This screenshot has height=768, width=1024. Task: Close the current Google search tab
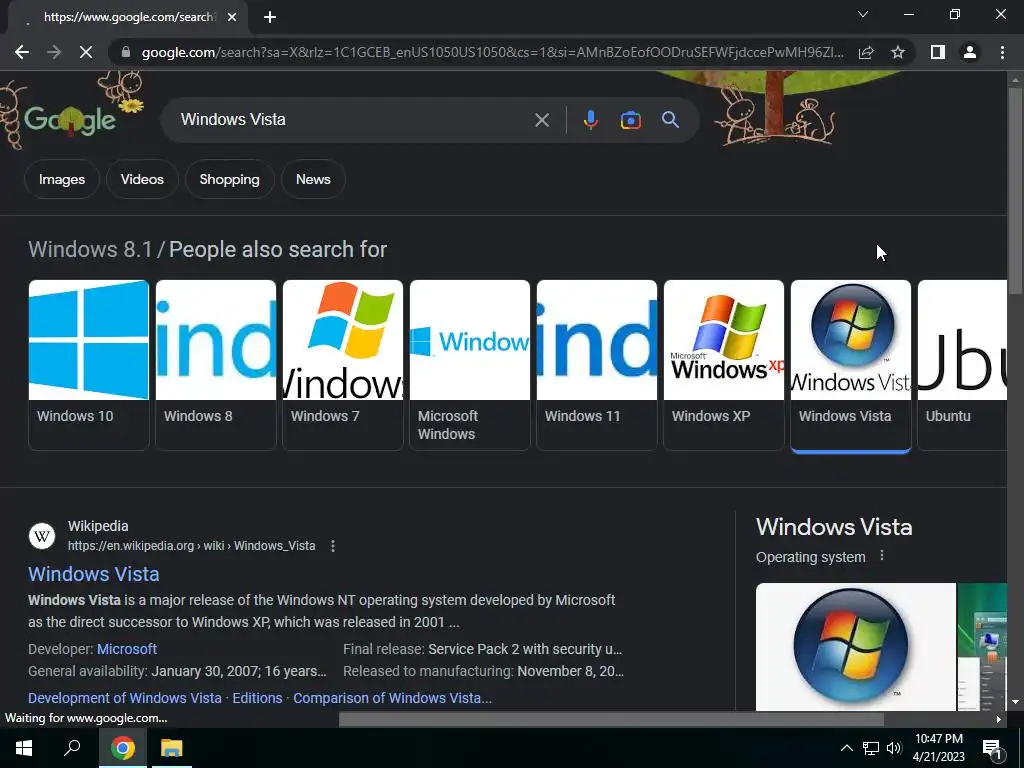coord(232,18)
